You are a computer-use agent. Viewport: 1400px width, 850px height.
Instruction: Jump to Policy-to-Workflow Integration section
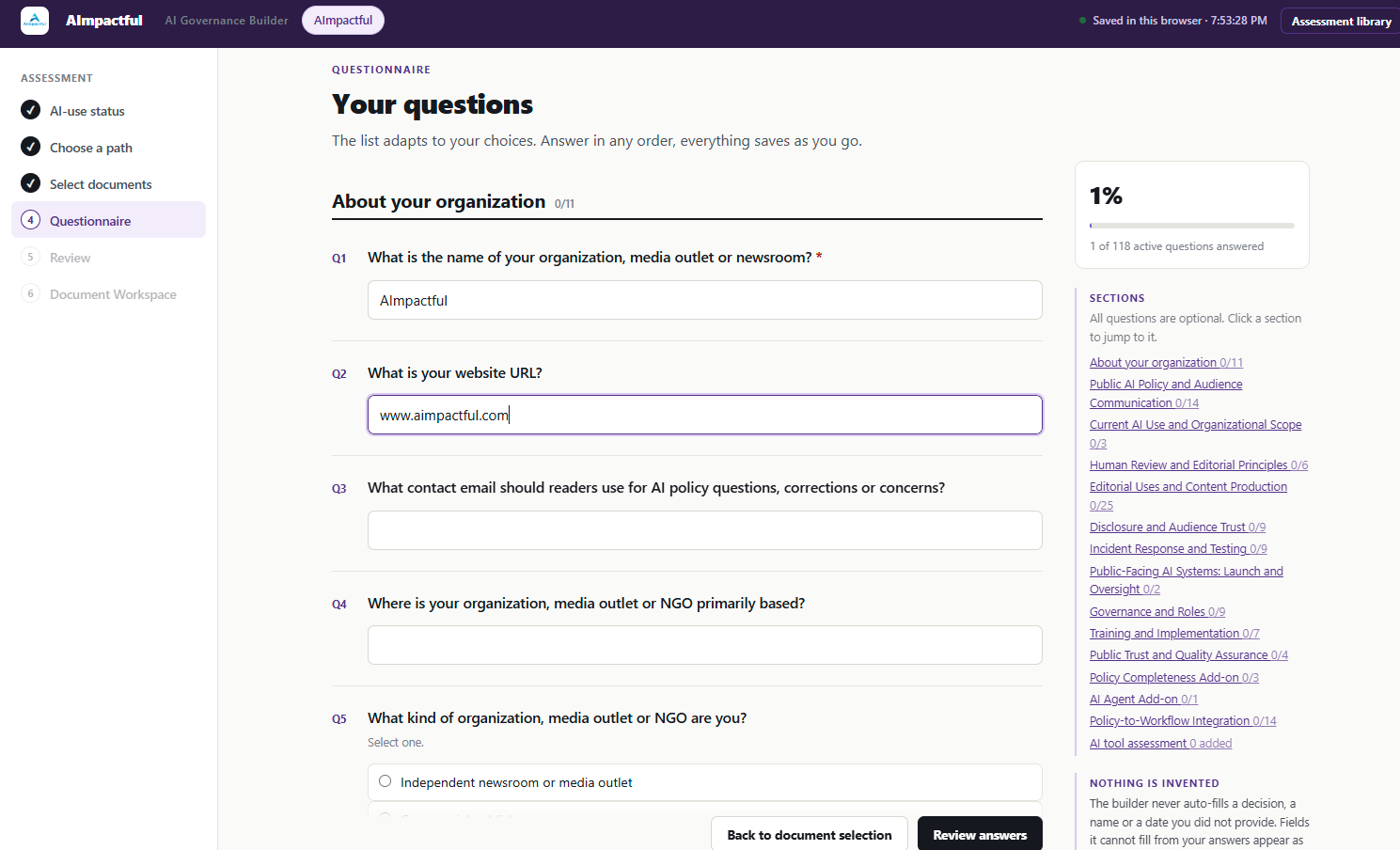[1183, 721]
